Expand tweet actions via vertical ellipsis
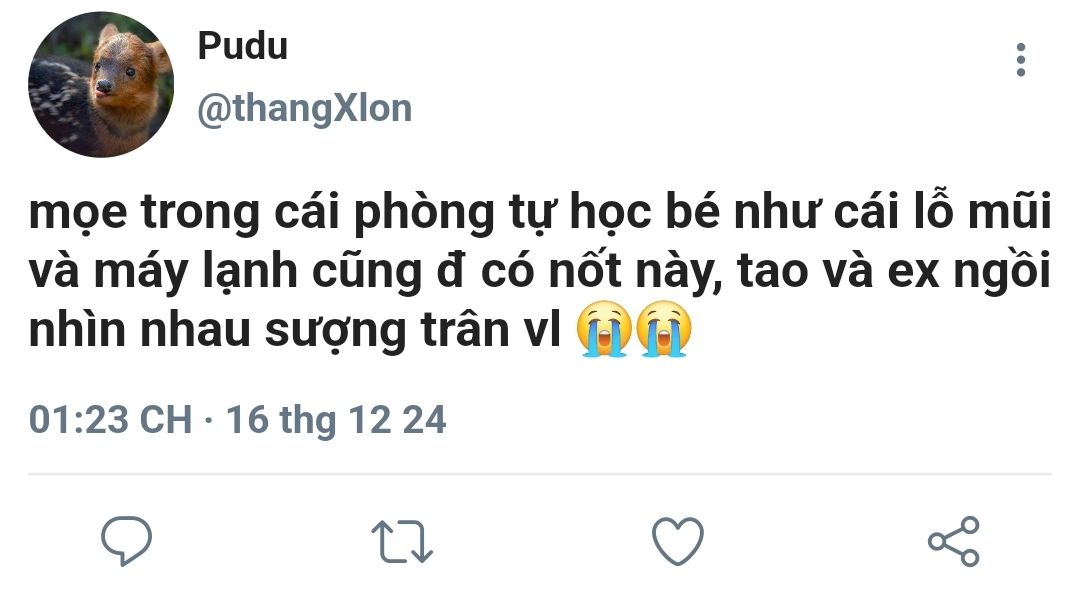1080x599 pixels. click(x=1021, y=60)
